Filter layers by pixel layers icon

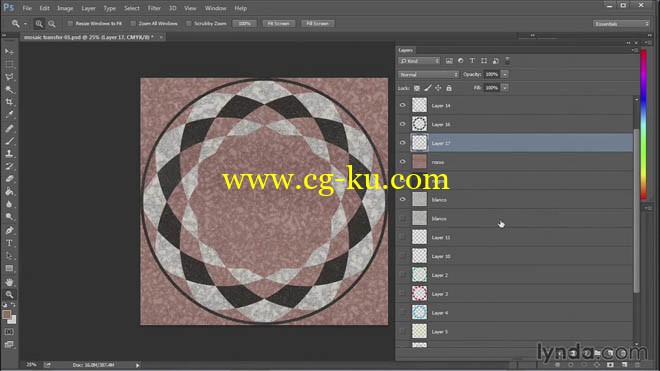click(x=449, y=61)
